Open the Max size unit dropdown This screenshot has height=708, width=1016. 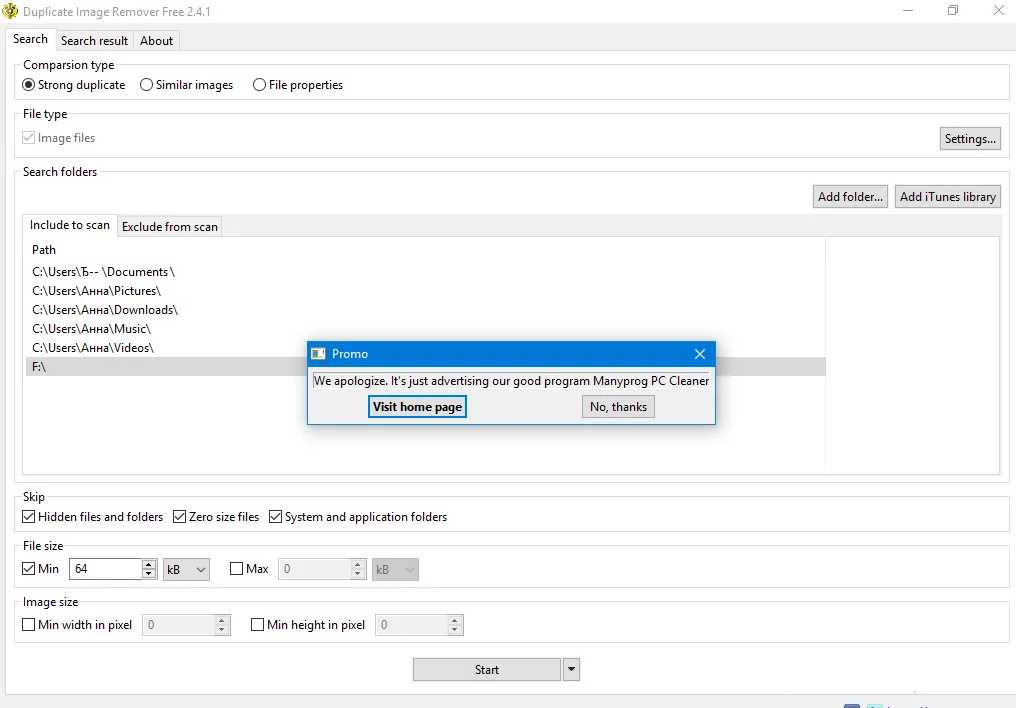(x=395, y=569)
